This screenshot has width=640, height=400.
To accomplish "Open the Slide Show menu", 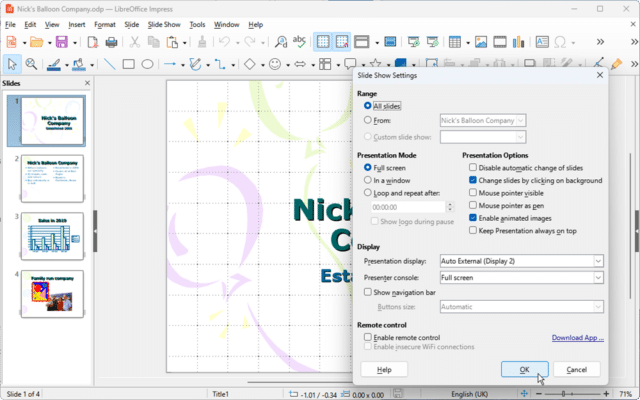I will (x=164, y=24).
